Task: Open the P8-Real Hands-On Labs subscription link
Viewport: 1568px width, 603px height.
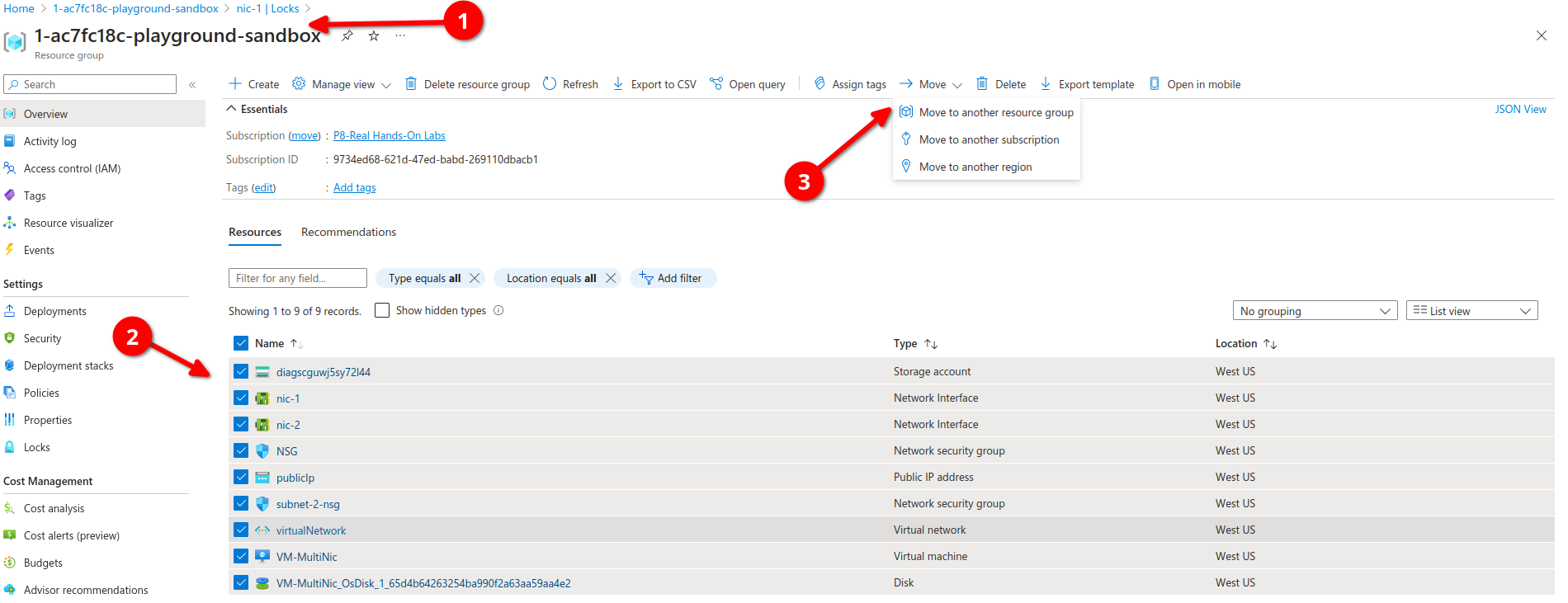Action: 389,135
